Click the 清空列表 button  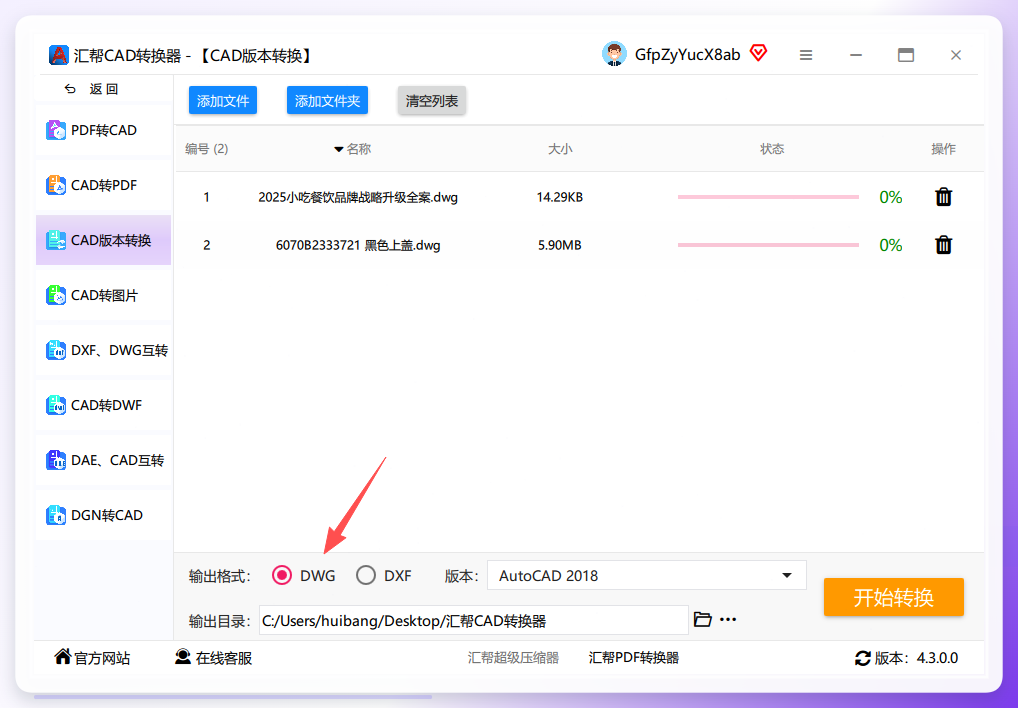tap(432, 101)
